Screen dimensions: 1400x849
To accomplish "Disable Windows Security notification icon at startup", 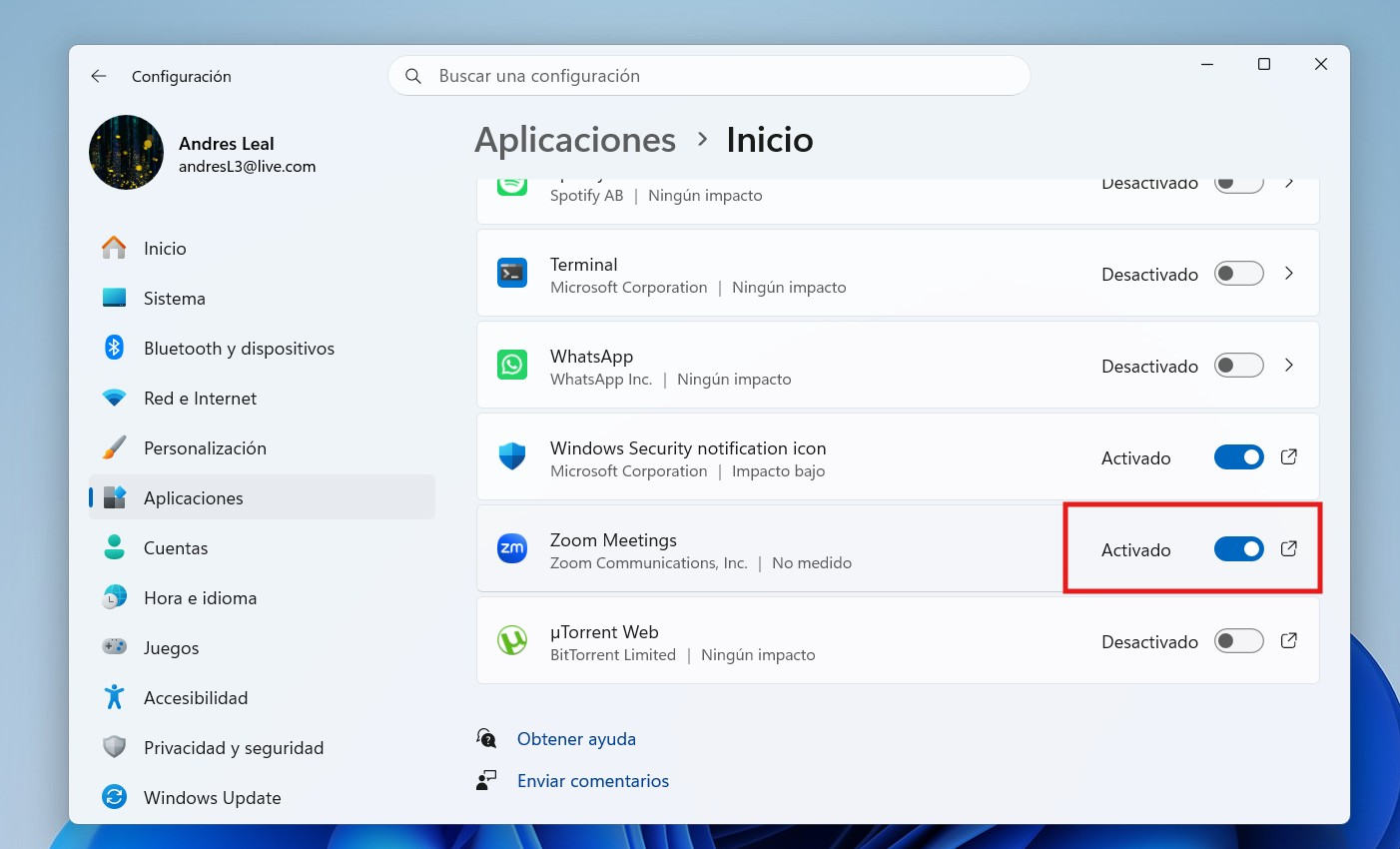I will [x=1238, y=456].
